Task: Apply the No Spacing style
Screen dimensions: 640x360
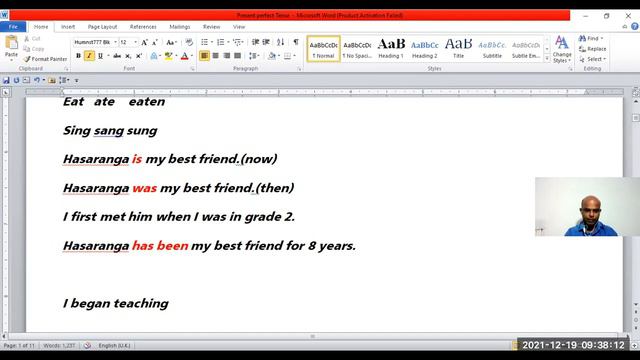Action: click(357, 49)
